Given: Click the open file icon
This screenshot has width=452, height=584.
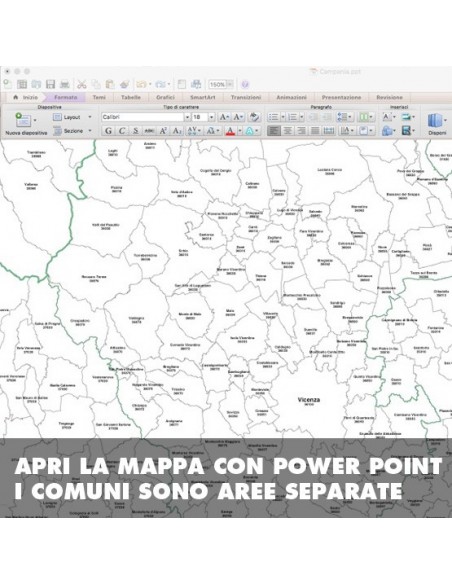Looking at the screenshot, I should point(36,84).
